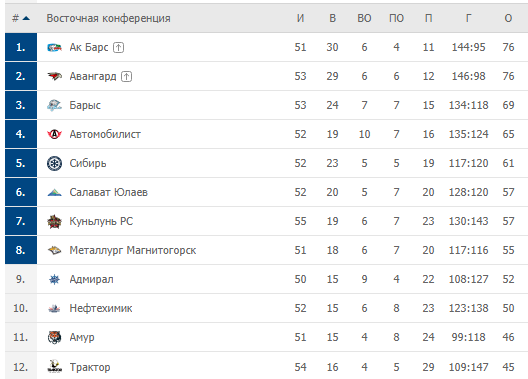Click the Барыс team logo

pos(54,105)
